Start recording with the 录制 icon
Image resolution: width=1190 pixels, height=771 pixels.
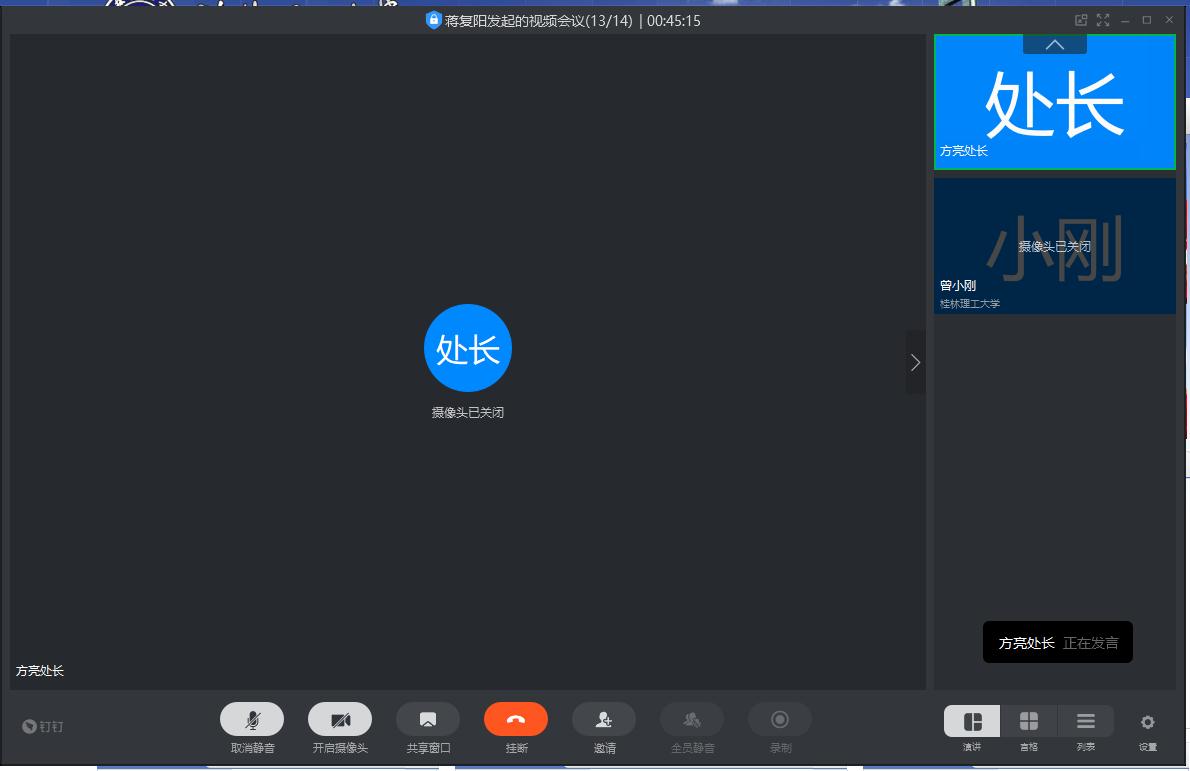(x=780, y=720)
